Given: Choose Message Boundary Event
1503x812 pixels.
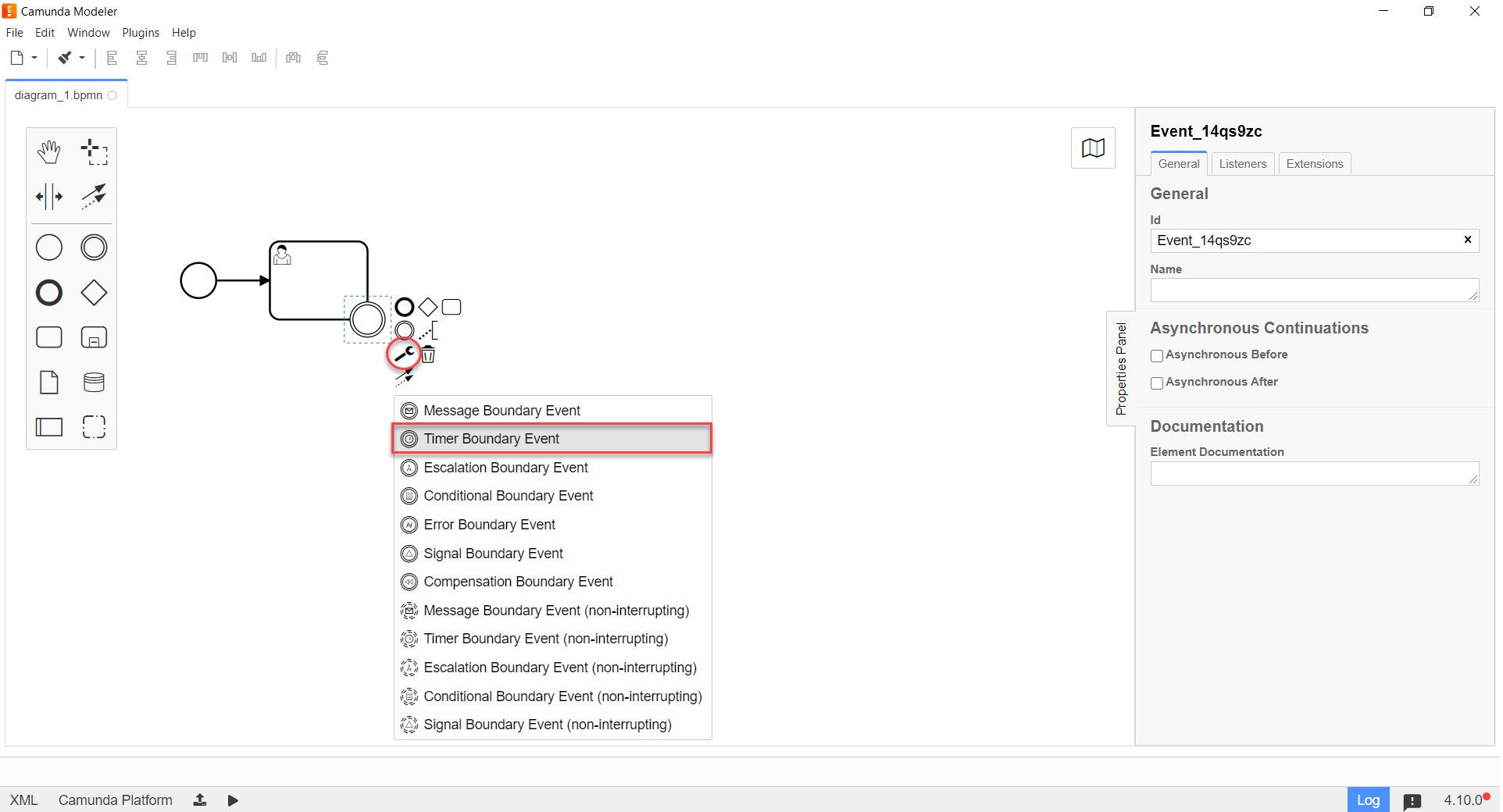Looking at the screenshot, I should click(553, 411).
